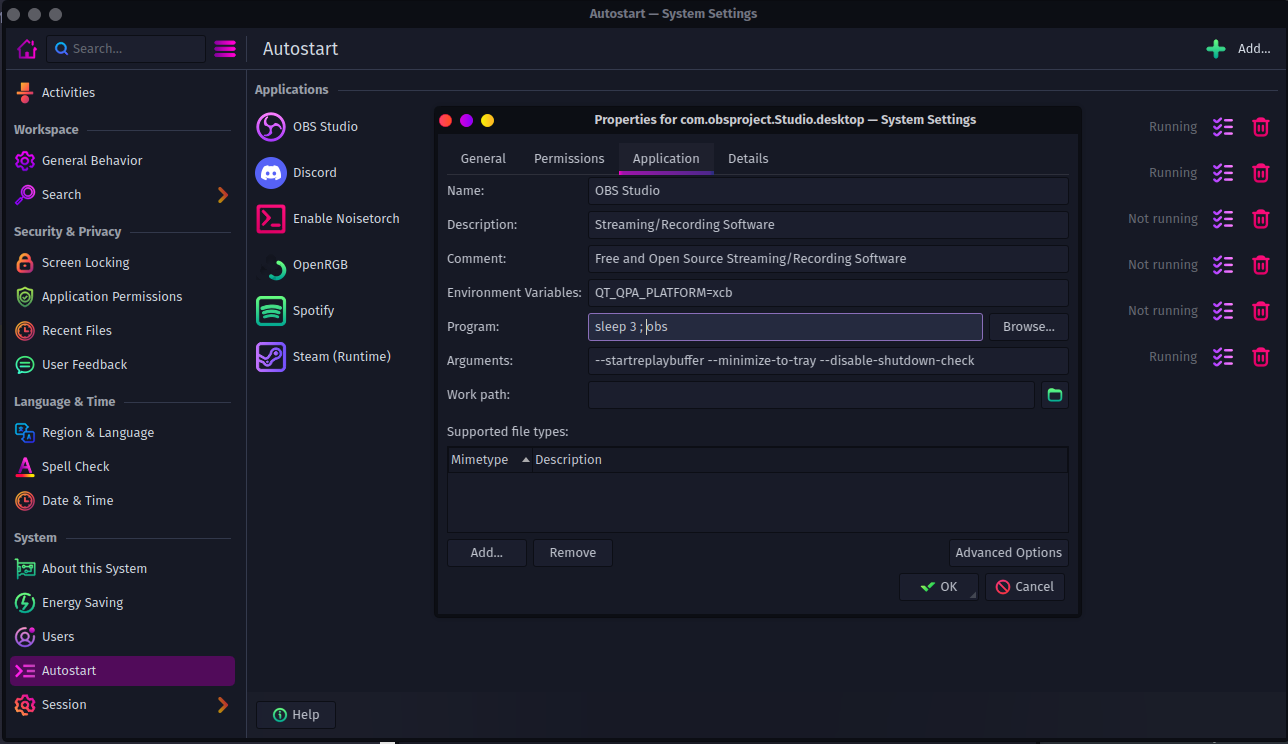Image resolution: width=1288 pixels, height=744 pixels.
Task: Delete Discord autostart entry
Action: tap(1261, 173)
